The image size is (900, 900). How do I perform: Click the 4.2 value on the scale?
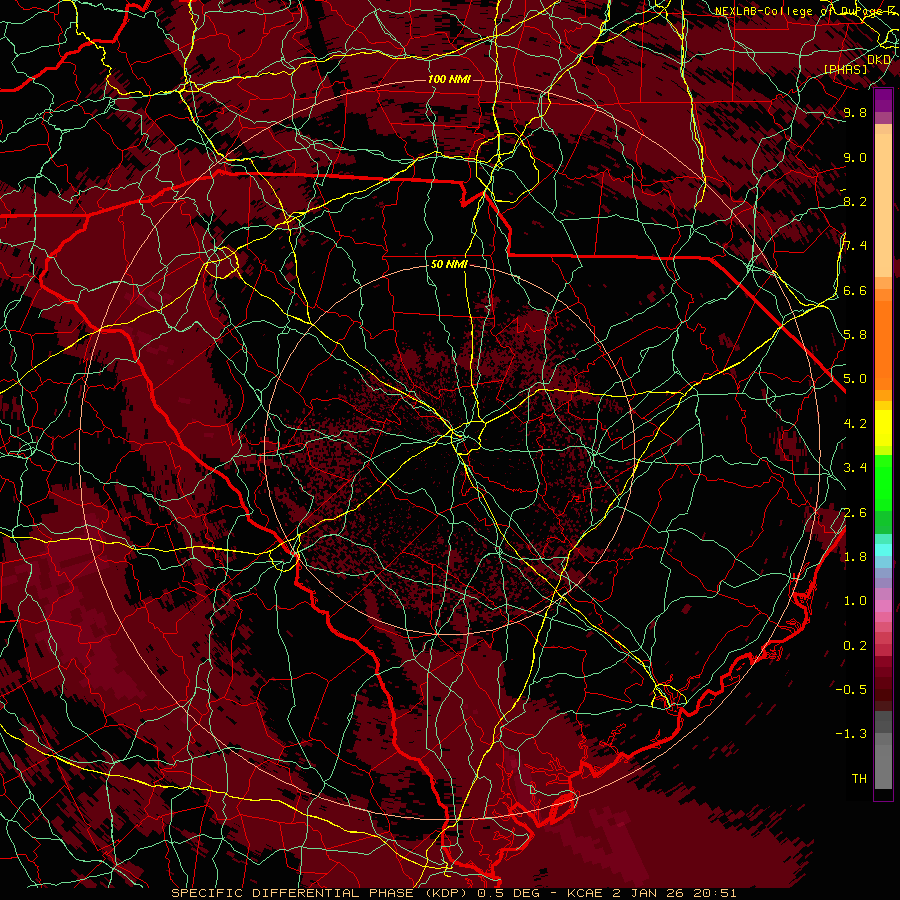coord(855,424)
